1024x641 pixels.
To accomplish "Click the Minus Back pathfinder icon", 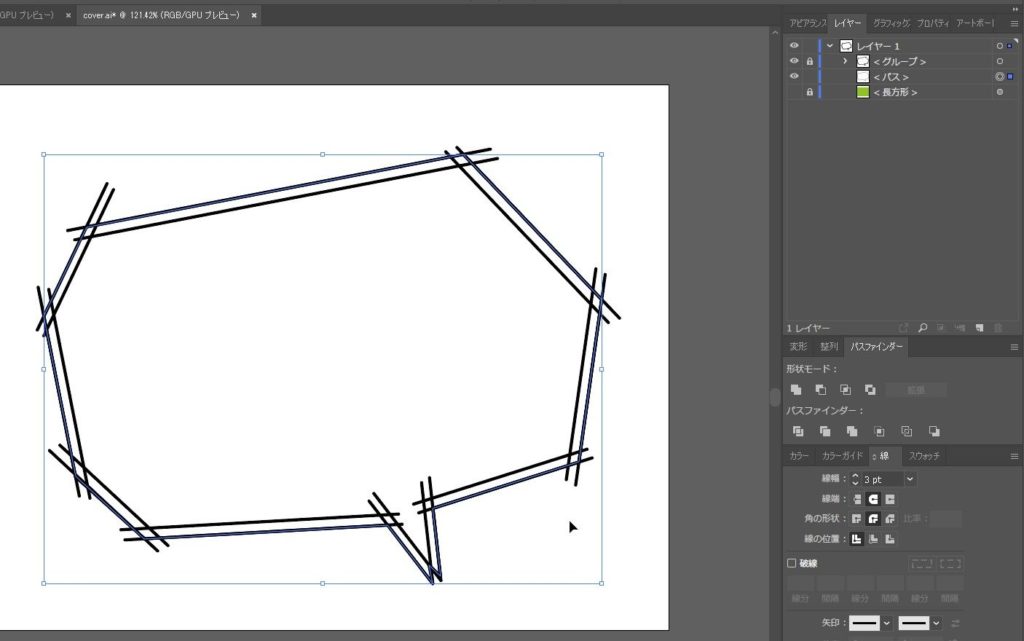I will [934, 431].
